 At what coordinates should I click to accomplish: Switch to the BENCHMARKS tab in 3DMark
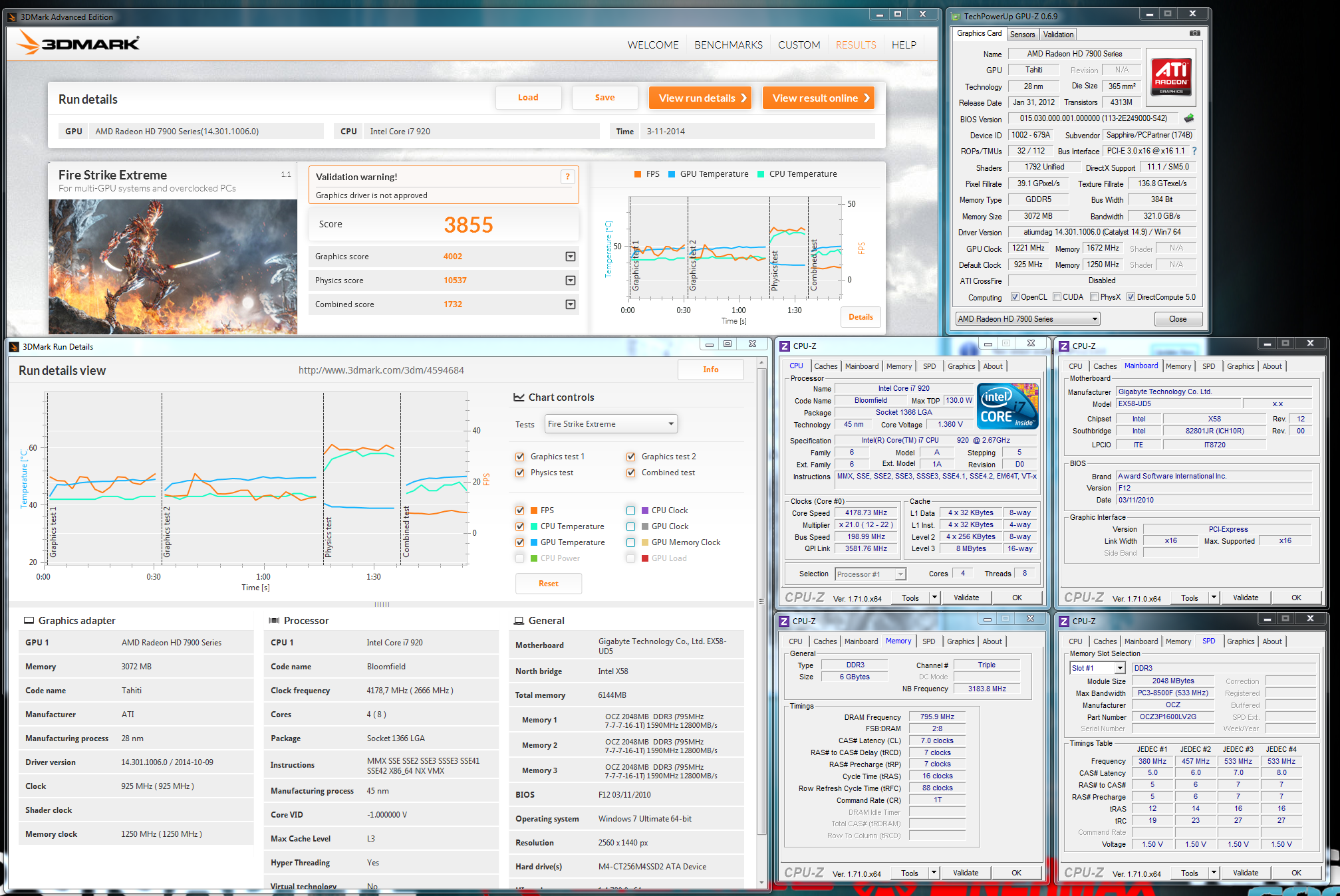[x=728, y=45]
